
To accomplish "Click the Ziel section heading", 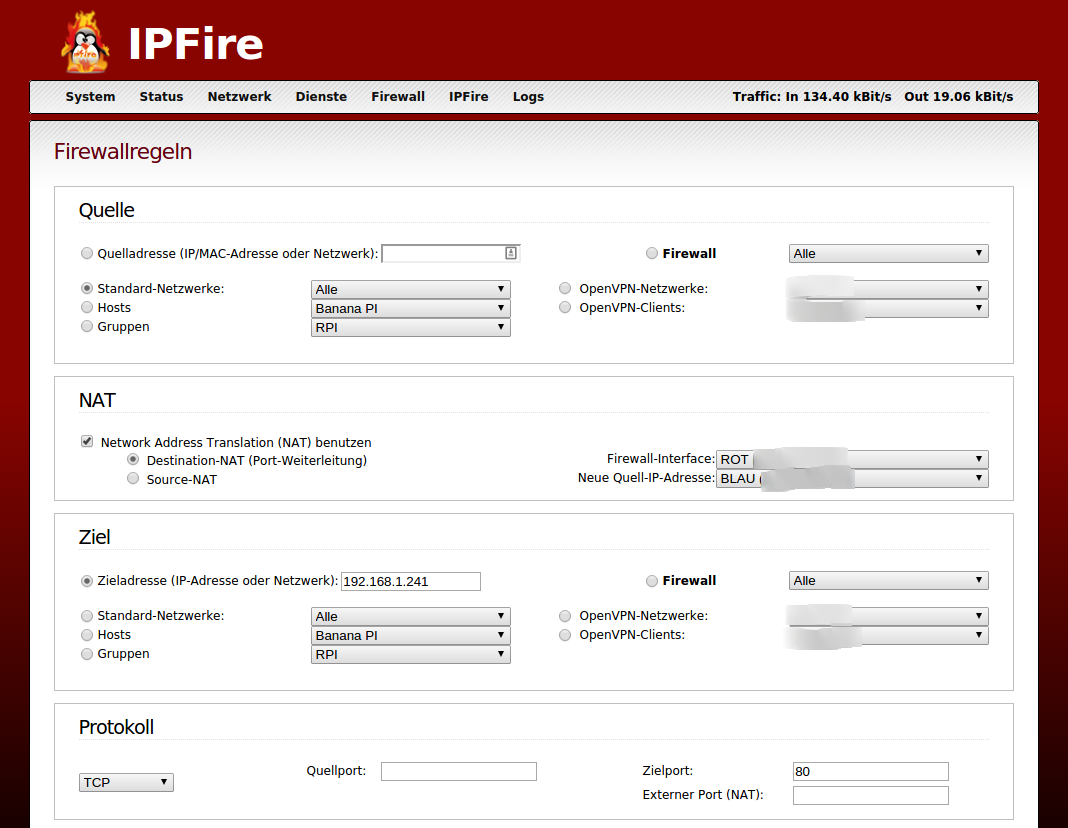I will click(95, 537).
